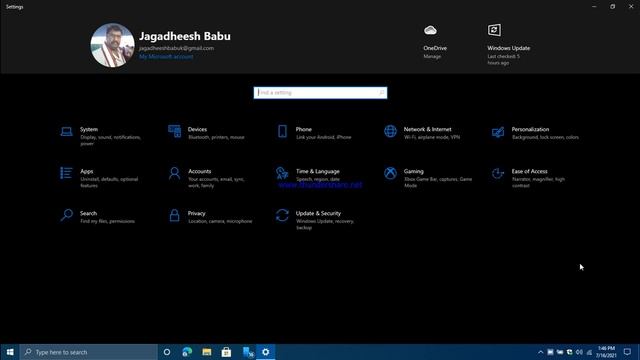Viewport: 640px width, 360px height.
Task: Open the notification center icon
Action: coord(627,352)
